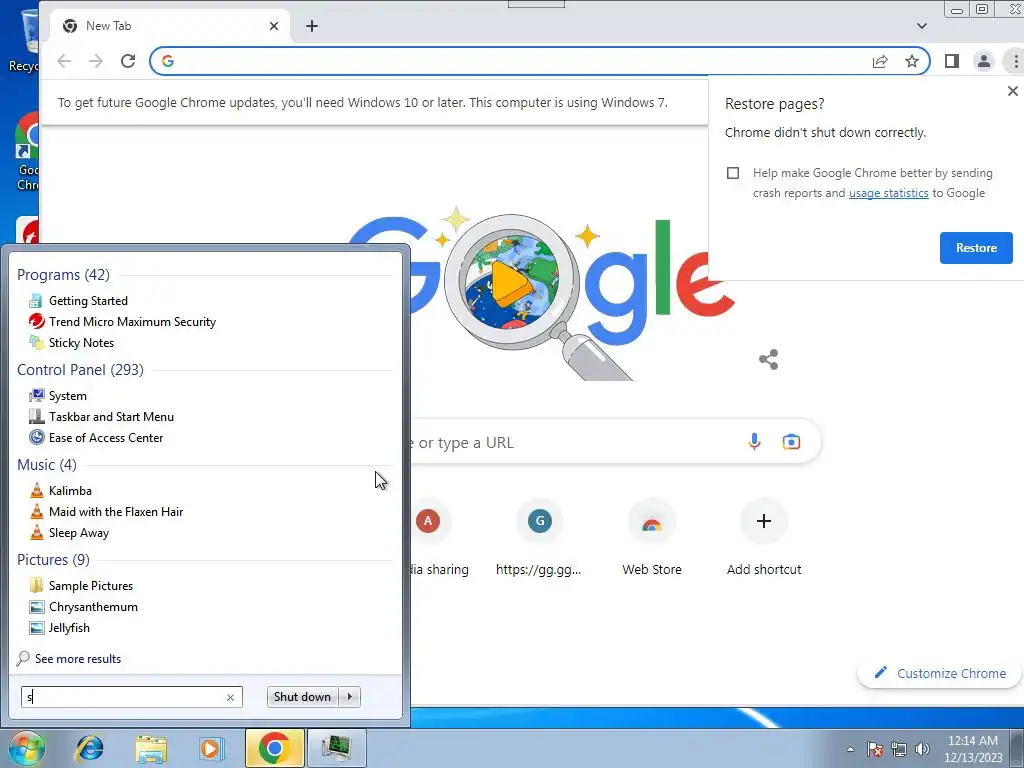This screenshot has height=768, width=1024.
Task: Open the Web Store shortcut
Action: [652, 537]
